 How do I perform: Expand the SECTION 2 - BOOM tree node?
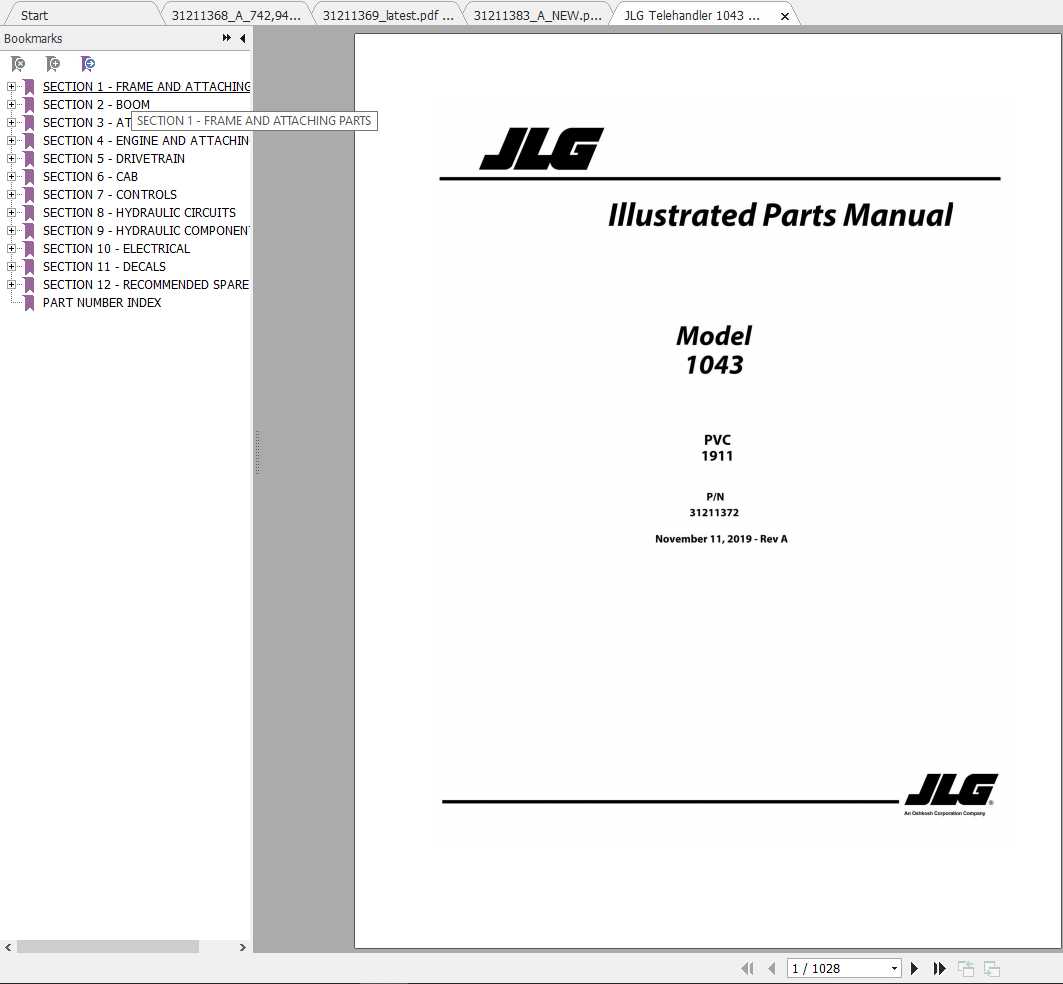pos(10,104)
